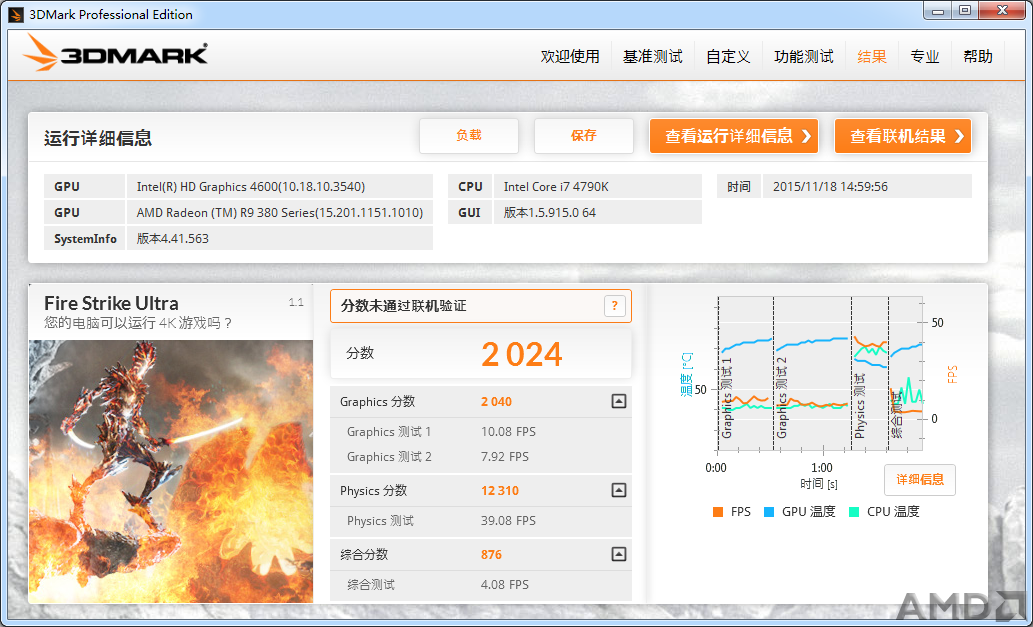The width and height of the screenshot is (1033, 627).
Task: Open the 专业 tab
Action: click(x=924, y=57)
